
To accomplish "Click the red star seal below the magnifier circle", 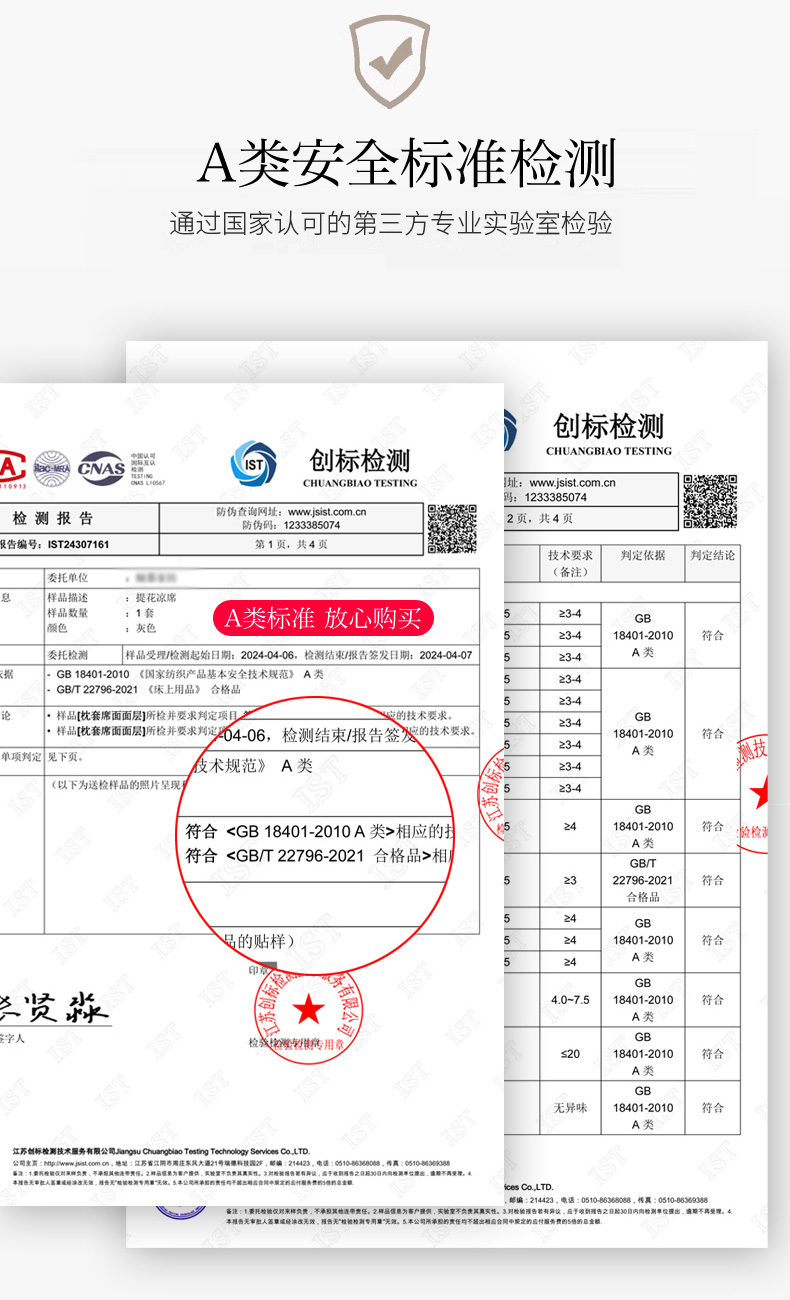I will [x=309, y=1010].
